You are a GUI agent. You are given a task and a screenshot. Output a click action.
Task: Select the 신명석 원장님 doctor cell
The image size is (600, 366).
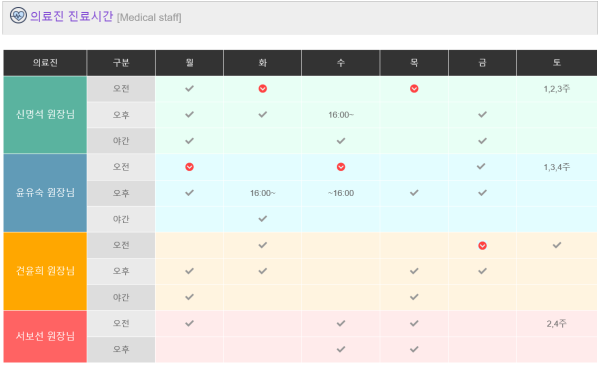coord(45,114)
